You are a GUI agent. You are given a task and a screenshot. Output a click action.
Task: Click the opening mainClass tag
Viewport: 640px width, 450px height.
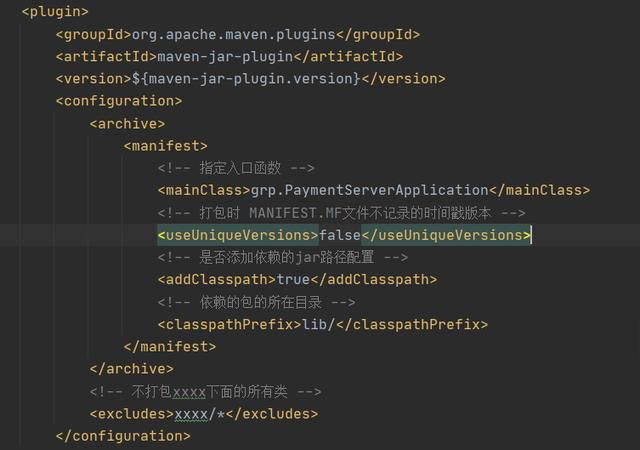pos(204,190)
